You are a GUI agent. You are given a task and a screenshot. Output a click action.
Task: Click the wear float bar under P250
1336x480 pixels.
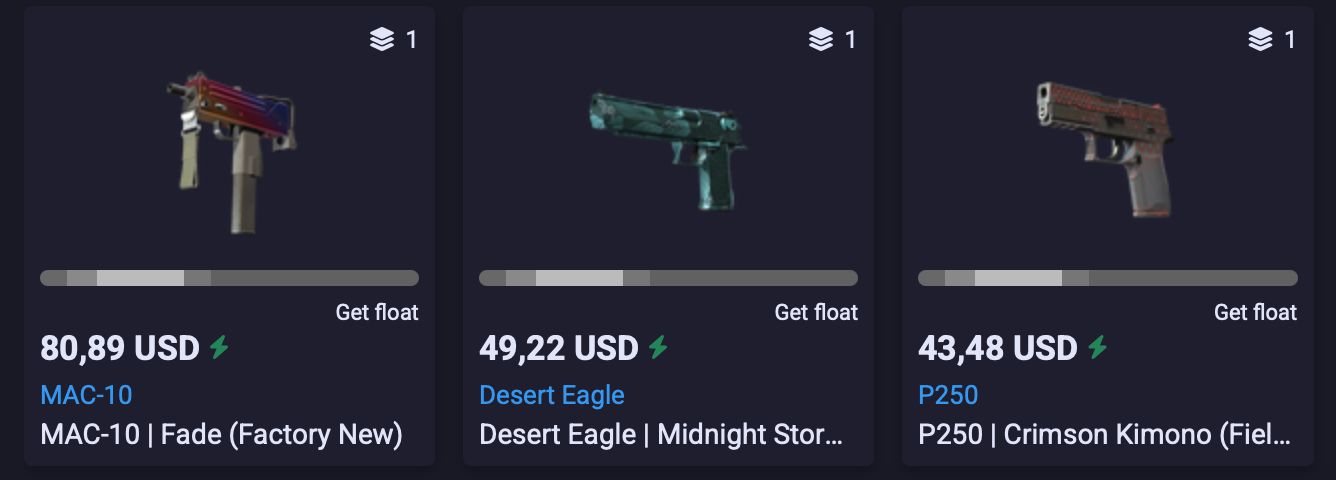click(1108, 278)
